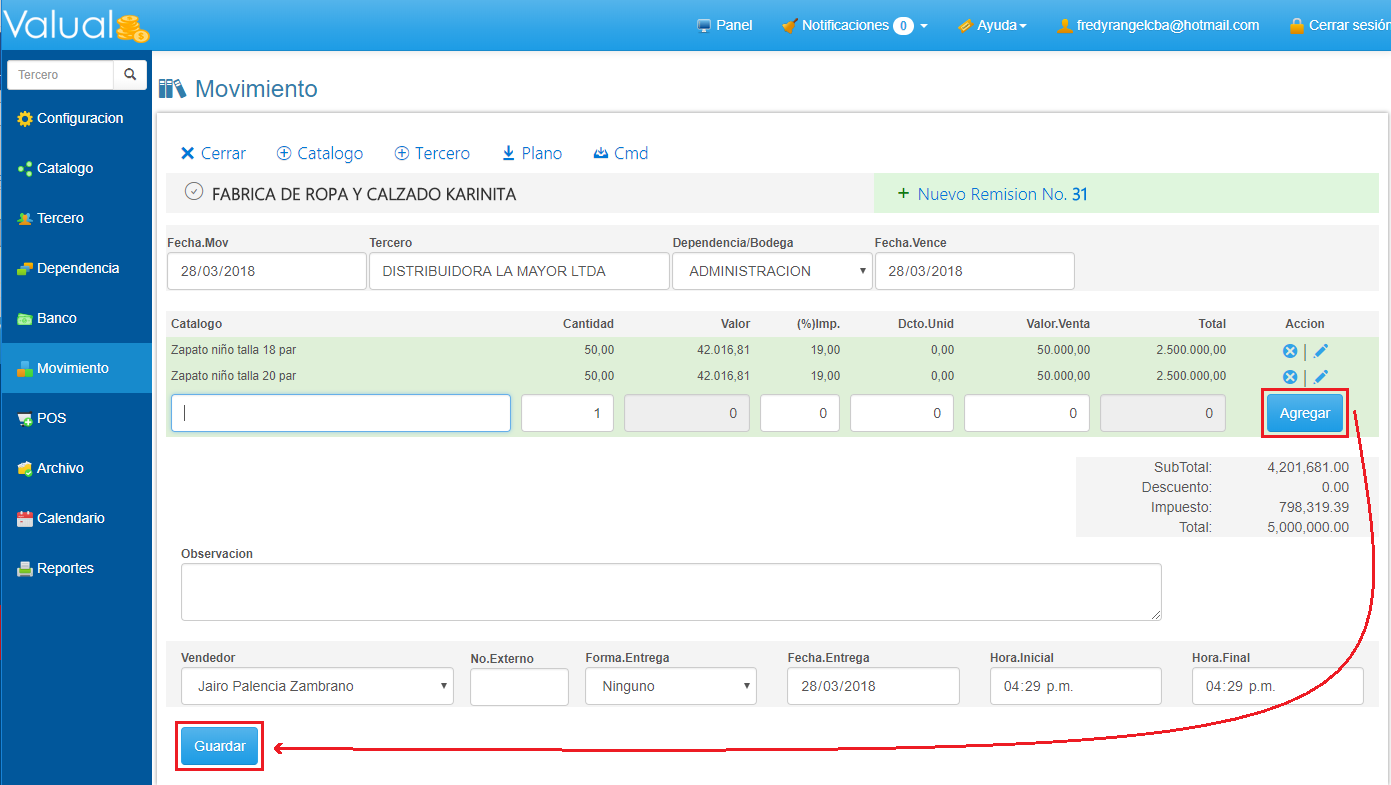Image resolution: width=1391 pixels, height=785 pixels.
Task: Open Configuracion from the sidebar
Action: point(78,118)
